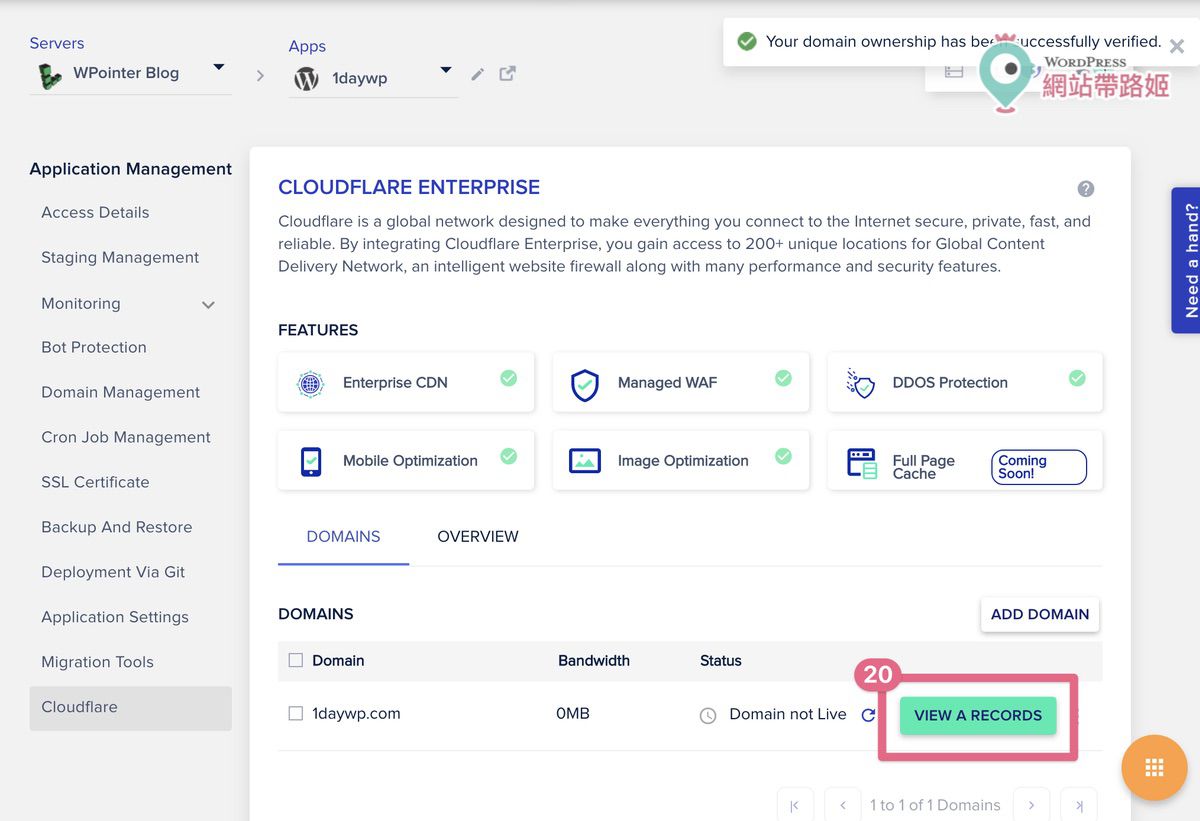Go to Bot Protection settings
The height and width of the screenshot is (821, 1200).
pyautogui.click(x=94, y=348)
